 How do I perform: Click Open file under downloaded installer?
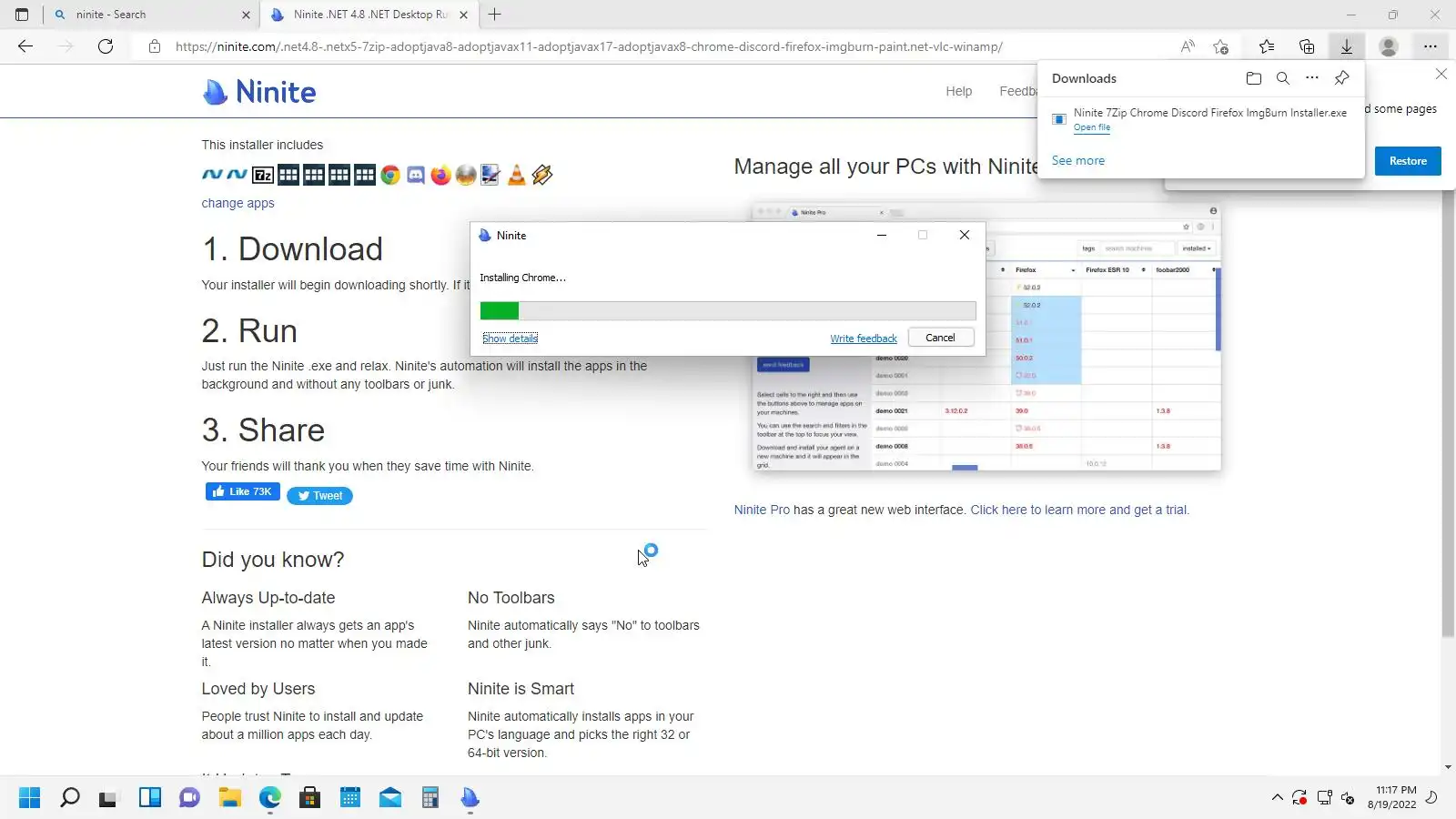[x=1091, y=127]
